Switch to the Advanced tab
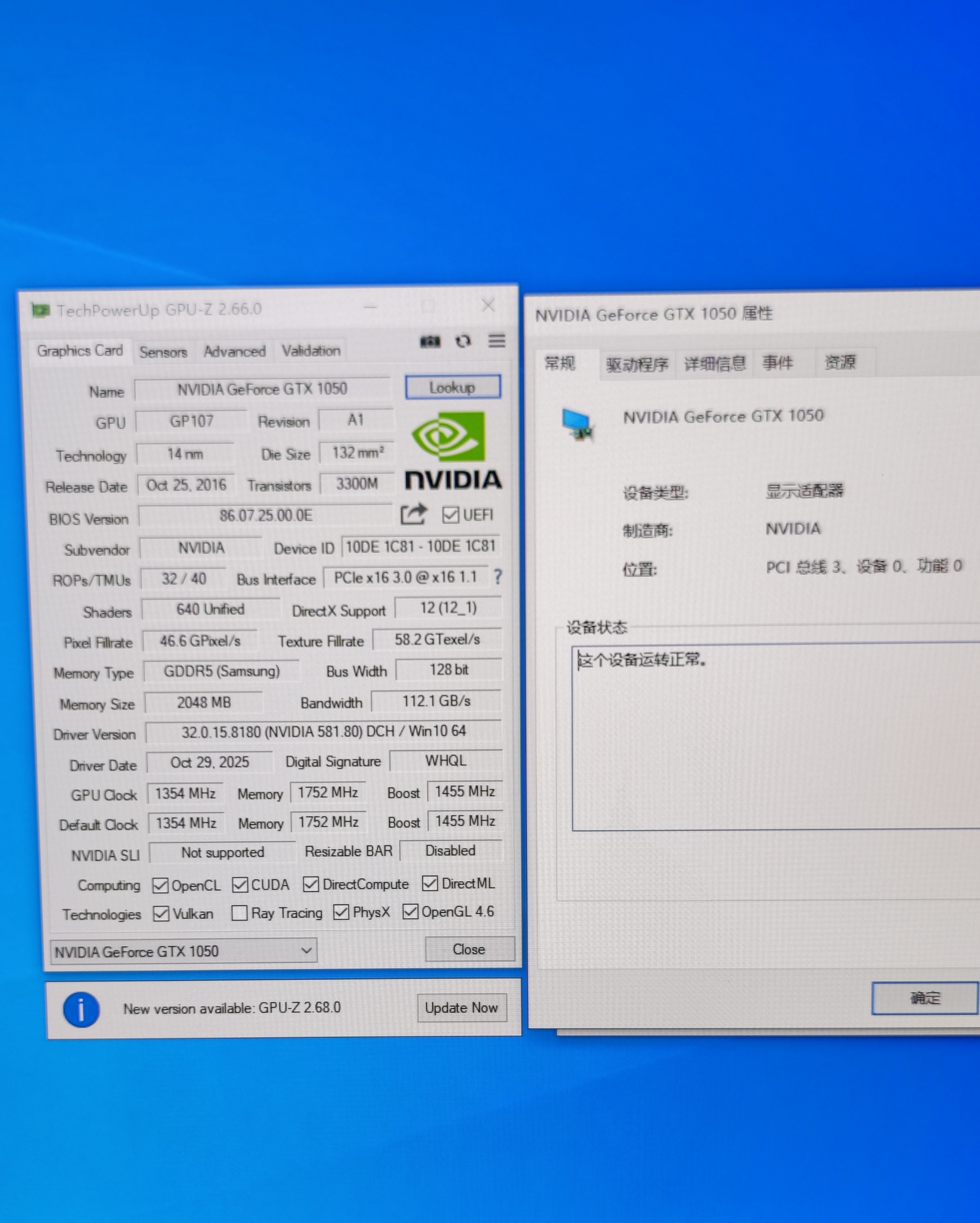The image size is (980, 1223). coord(234,352)
